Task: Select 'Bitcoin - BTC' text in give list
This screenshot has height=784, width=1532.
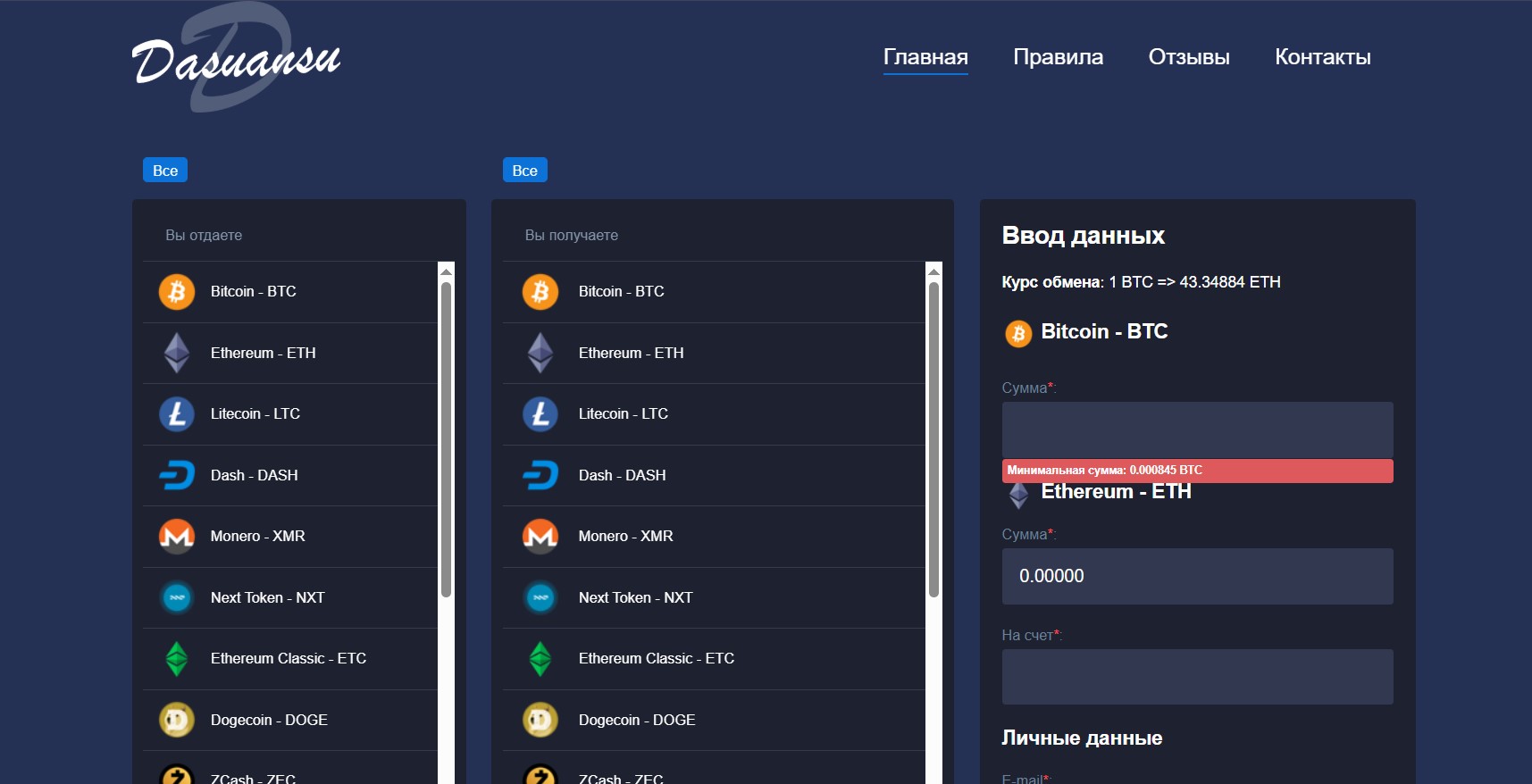Action: click(x=254, y=291)
